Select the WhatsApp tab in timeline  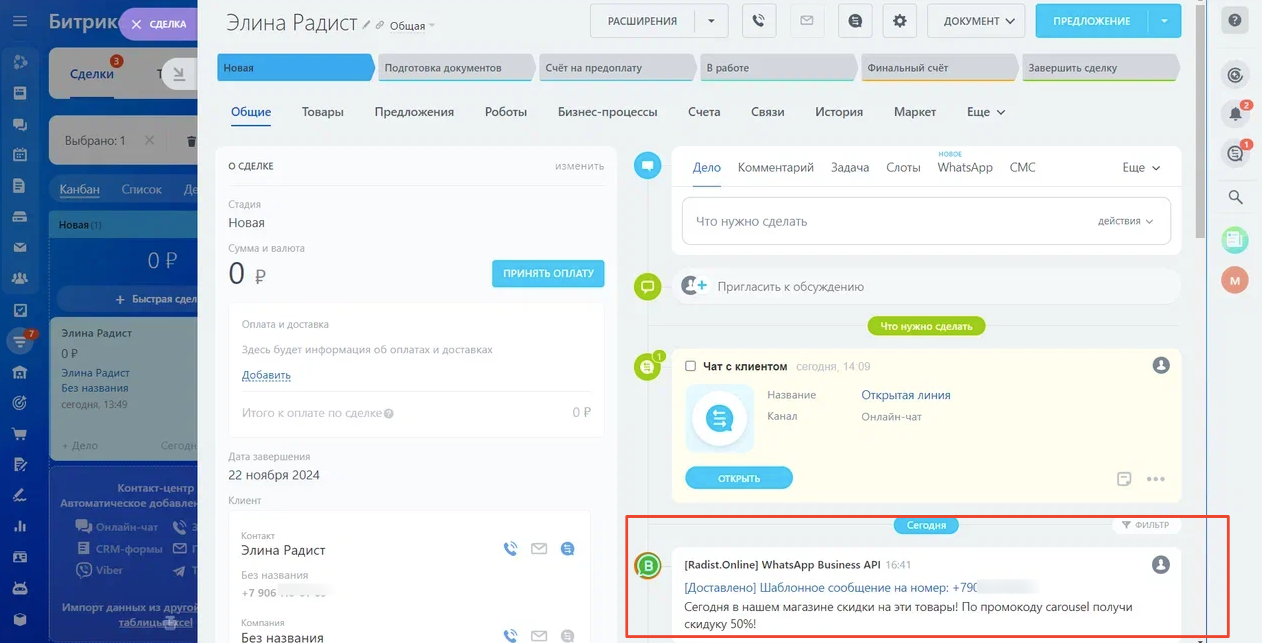[964, 168]
